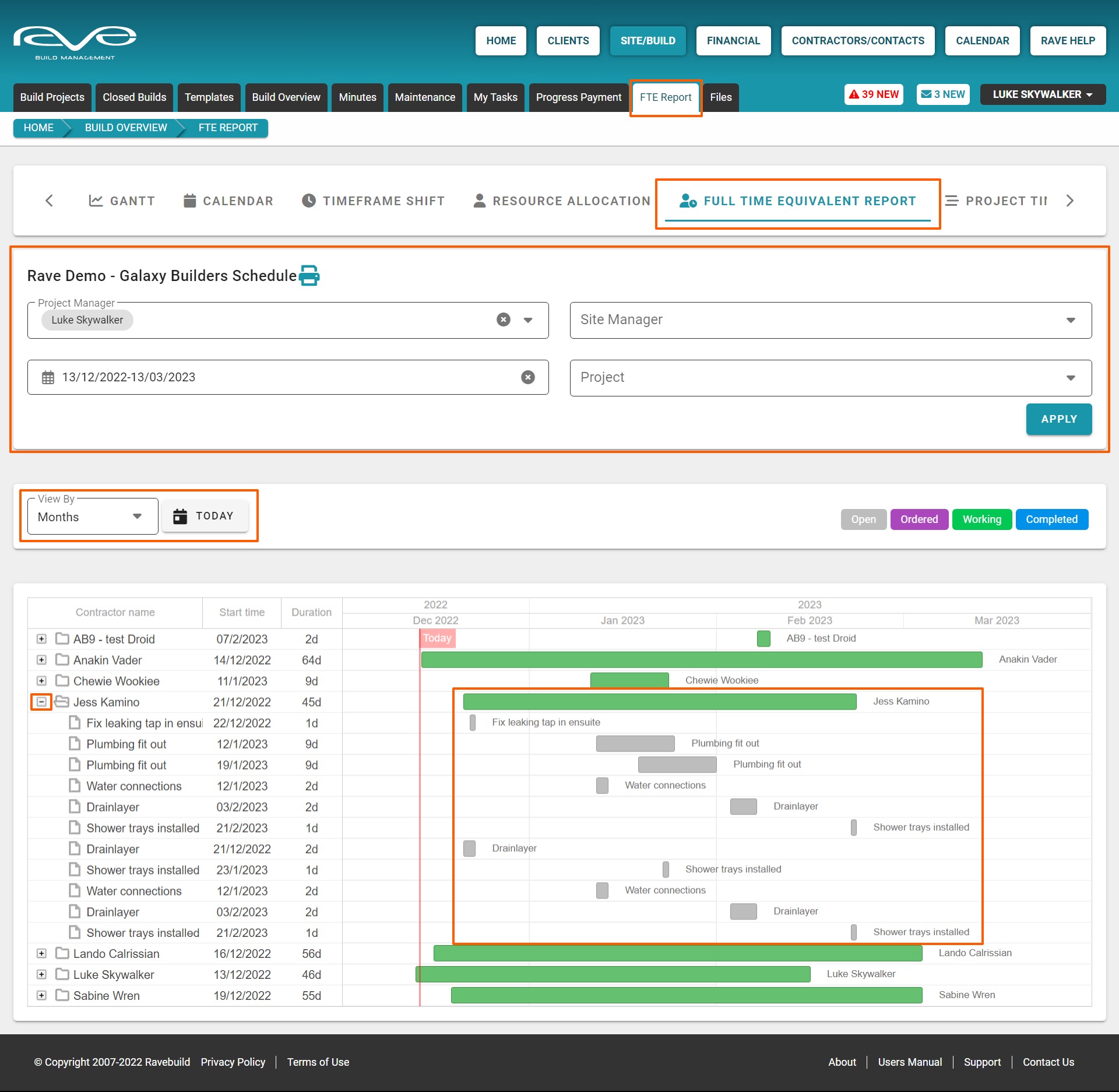Expand the Lando Calrissian row

click(41, 954)
